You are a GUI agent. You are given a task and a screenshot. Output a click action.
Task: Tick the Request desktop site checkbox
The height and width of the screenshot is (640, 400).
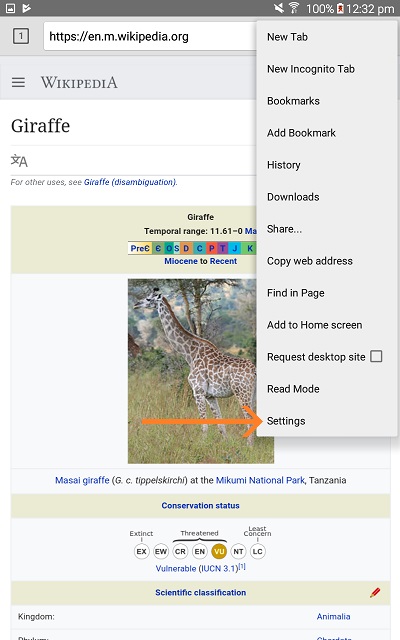coord(376,356)
